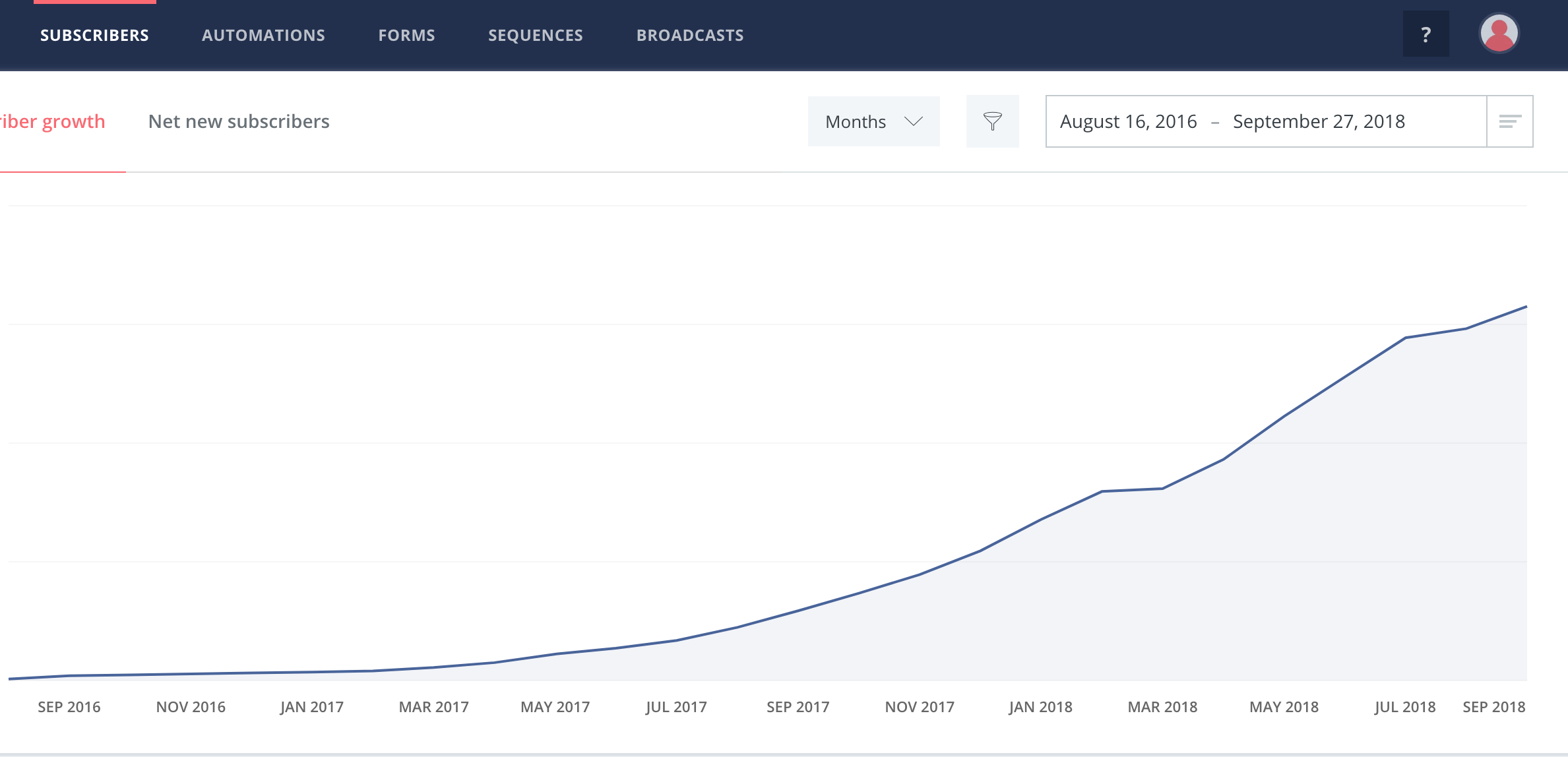The image size is (1568, 757).
Task: Click the help question mark icon
Action: click(x=1426, y=34)
